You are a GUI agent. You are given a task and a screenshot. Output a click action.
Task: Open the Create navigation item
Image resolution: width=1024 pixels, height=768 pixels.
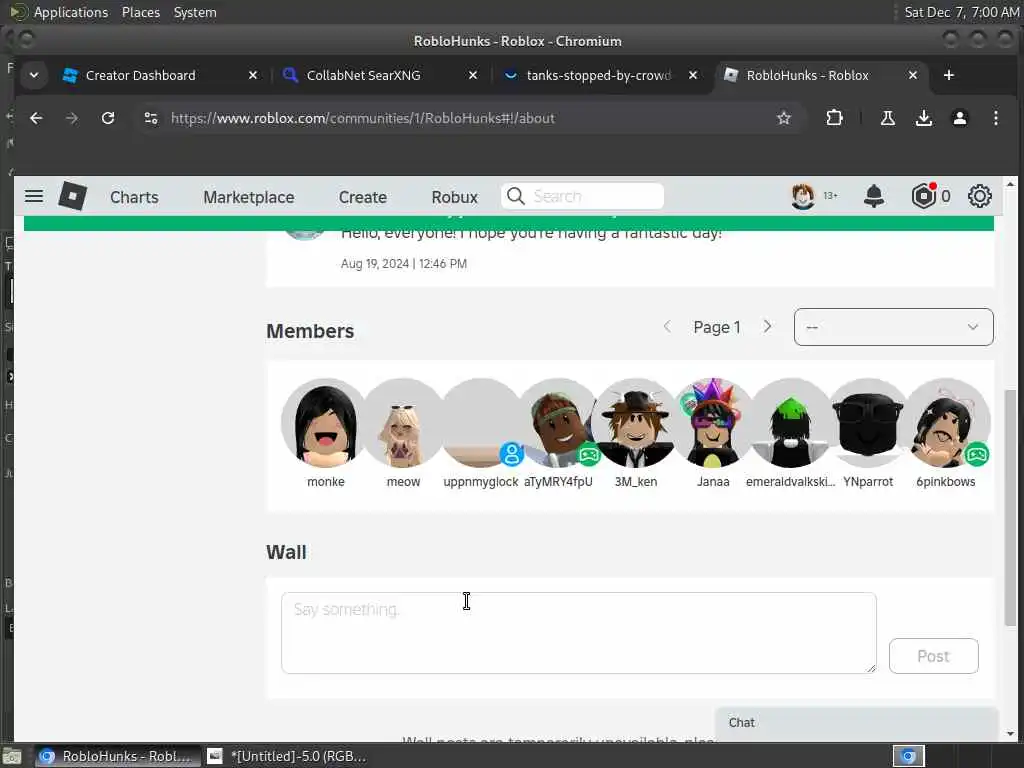click(x=362, y=197)
